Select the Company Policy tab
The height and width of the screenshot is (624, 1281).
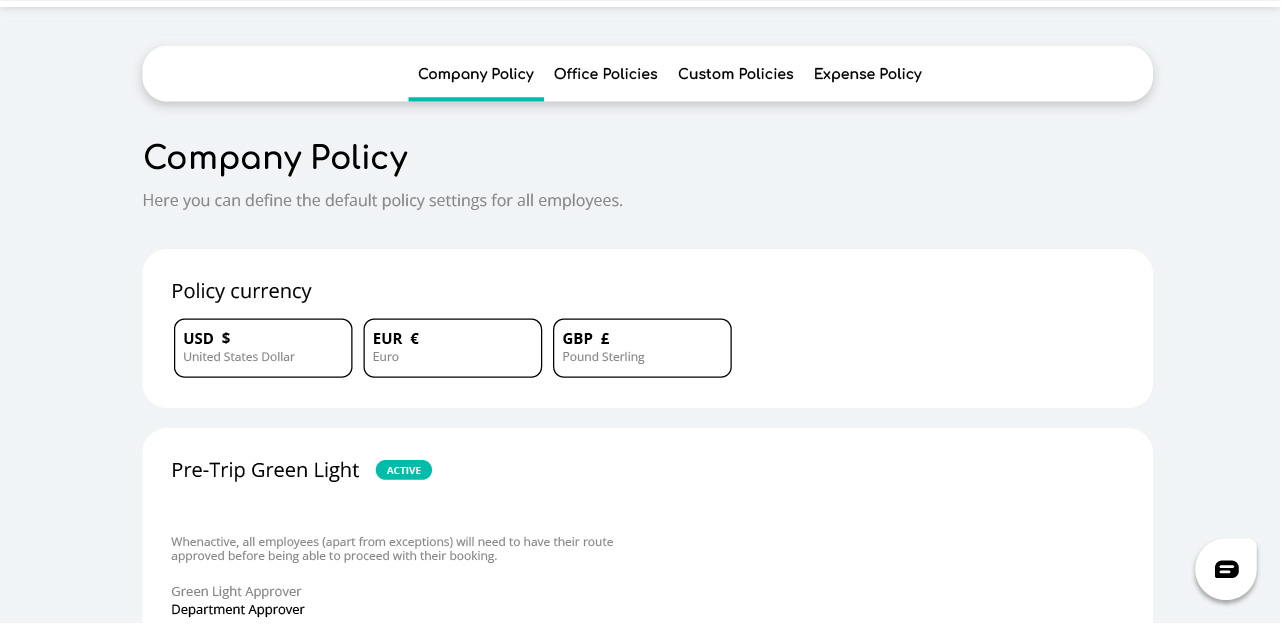coord(476,74)
